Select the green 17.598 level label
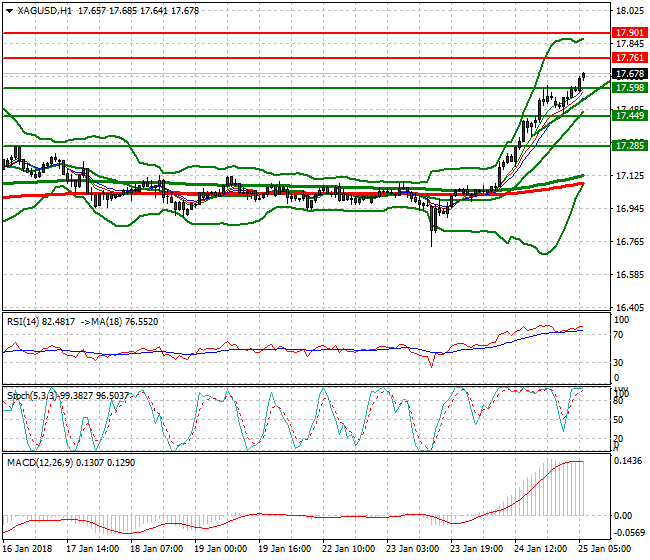 (x=629, y=88)
